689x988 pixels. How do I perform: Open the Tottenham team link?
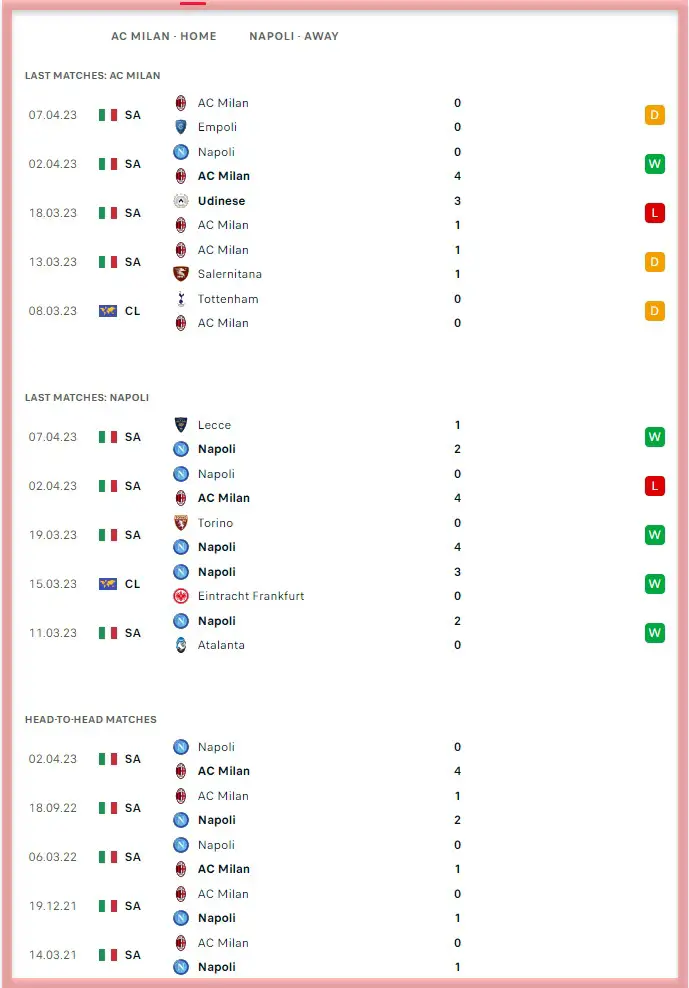point(228,299)
